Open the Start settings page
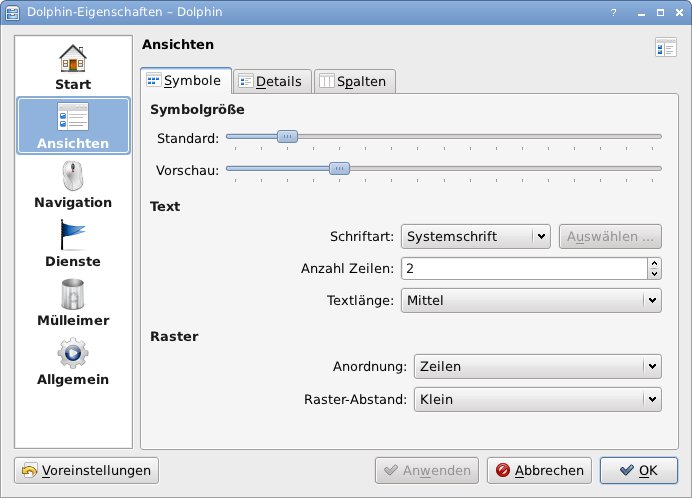This screenshot has height=498, width=692. click(x=73, y=67)
